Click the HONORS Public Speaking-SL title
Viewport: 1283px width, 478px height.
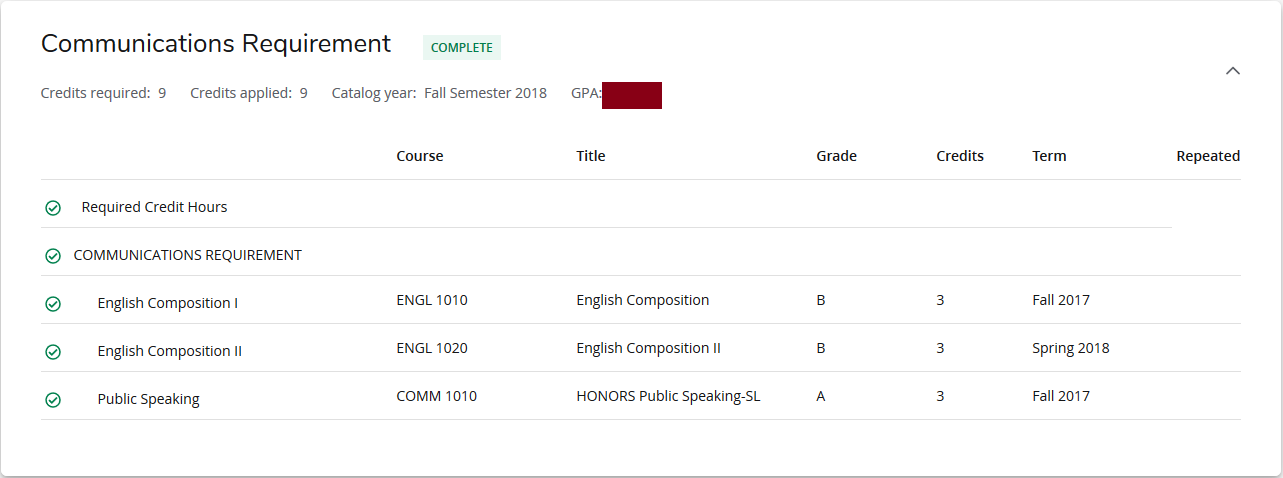[668, 396]
